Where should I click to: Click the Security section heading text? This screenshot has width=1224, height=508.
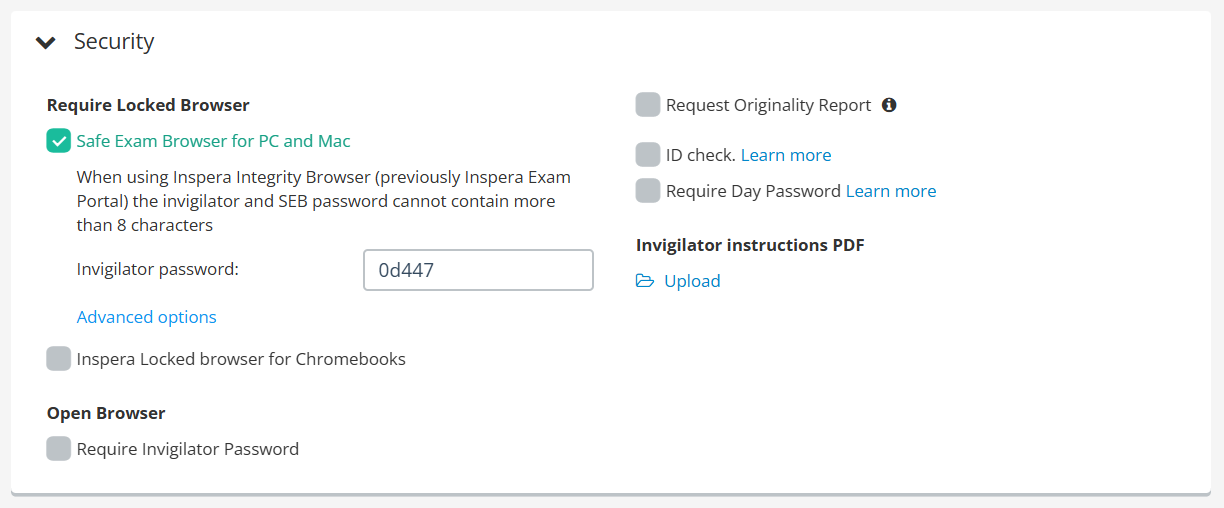coord(114,41)
